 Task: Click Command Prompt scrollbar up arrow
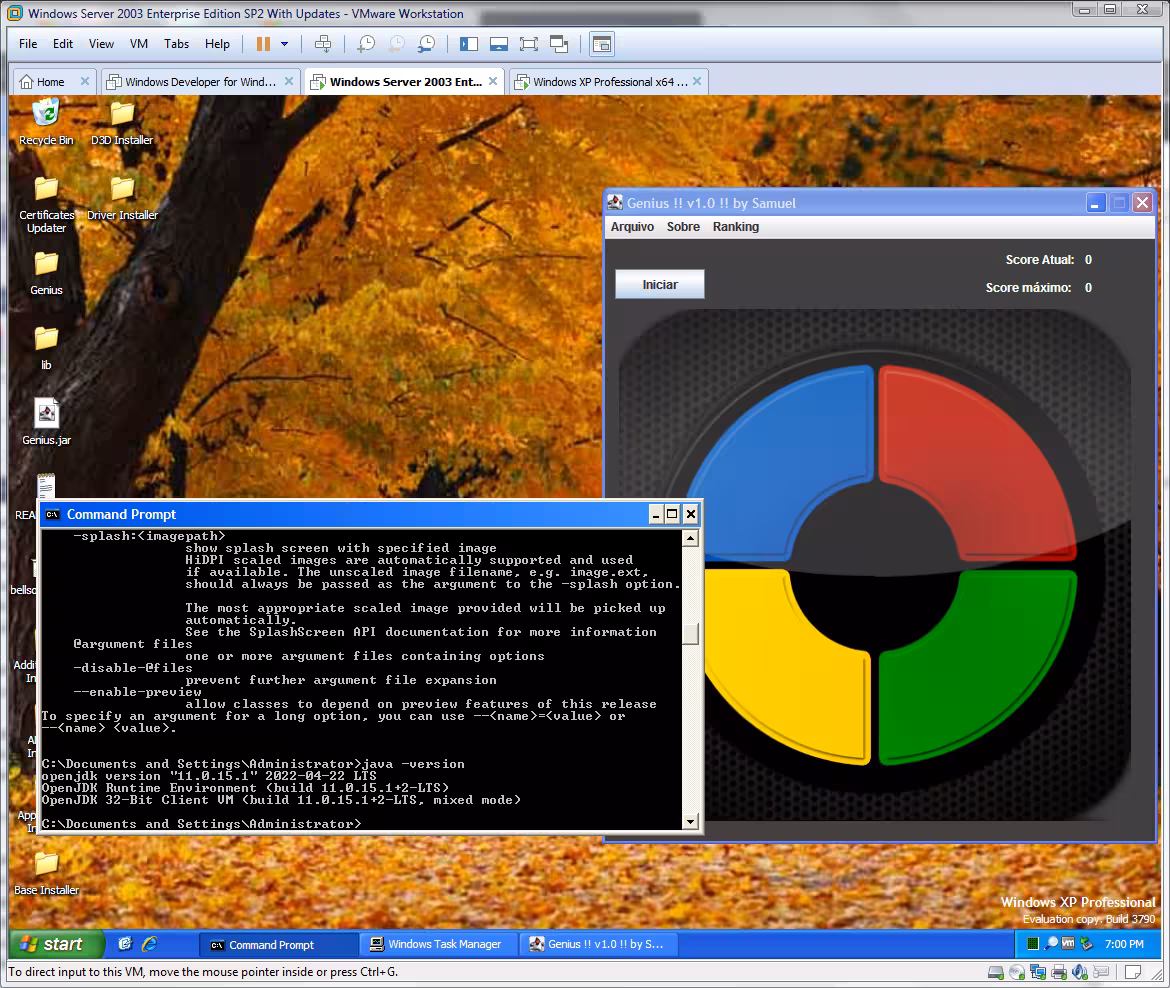(x=690, y=538)
